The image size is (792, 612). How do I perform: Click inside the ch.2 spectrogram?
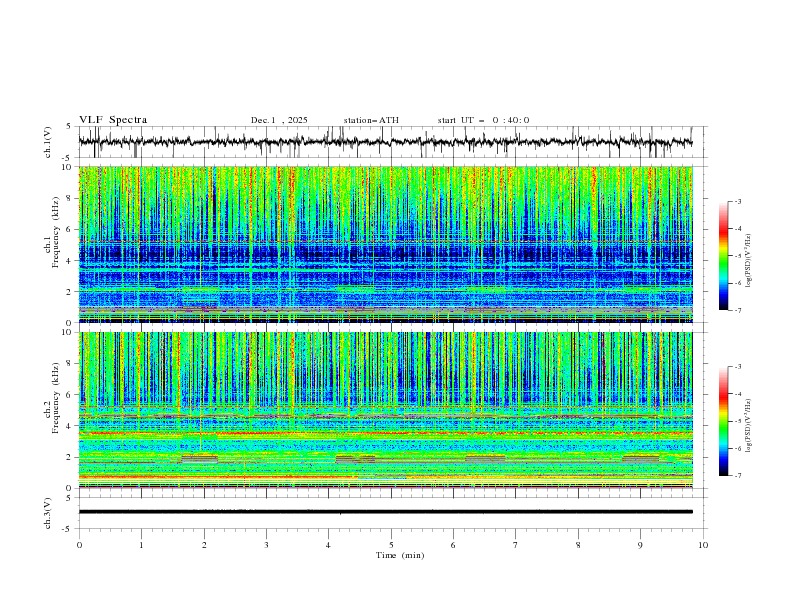pyautogui.click(x=390, y=410)
